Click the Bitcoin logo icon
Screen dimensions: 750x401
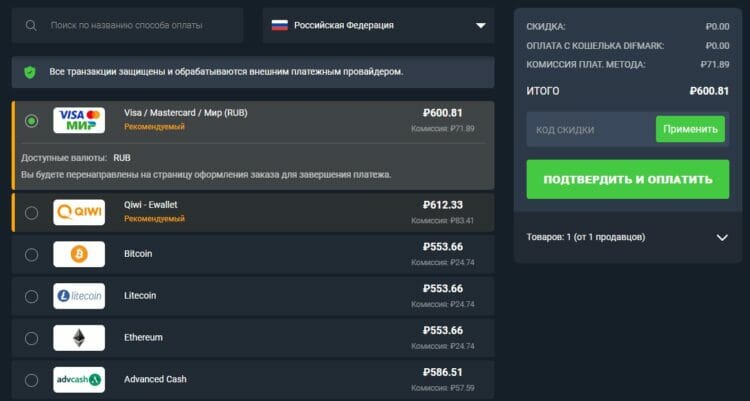point(79,254)
